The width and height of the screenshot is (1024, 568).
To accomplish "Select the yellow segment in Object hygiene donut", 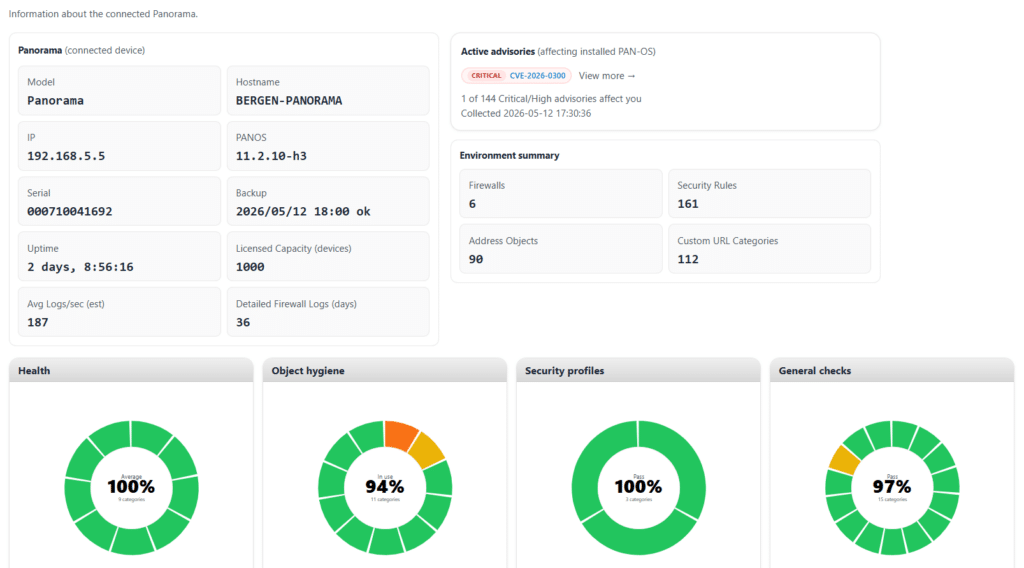I will click(x=428, y=449).
